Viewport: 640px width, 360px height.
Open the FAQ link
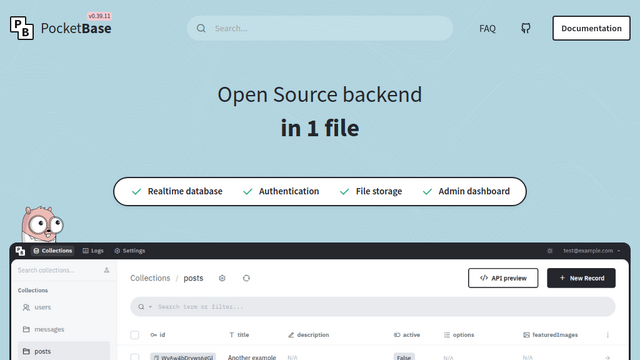pos(487,28)
